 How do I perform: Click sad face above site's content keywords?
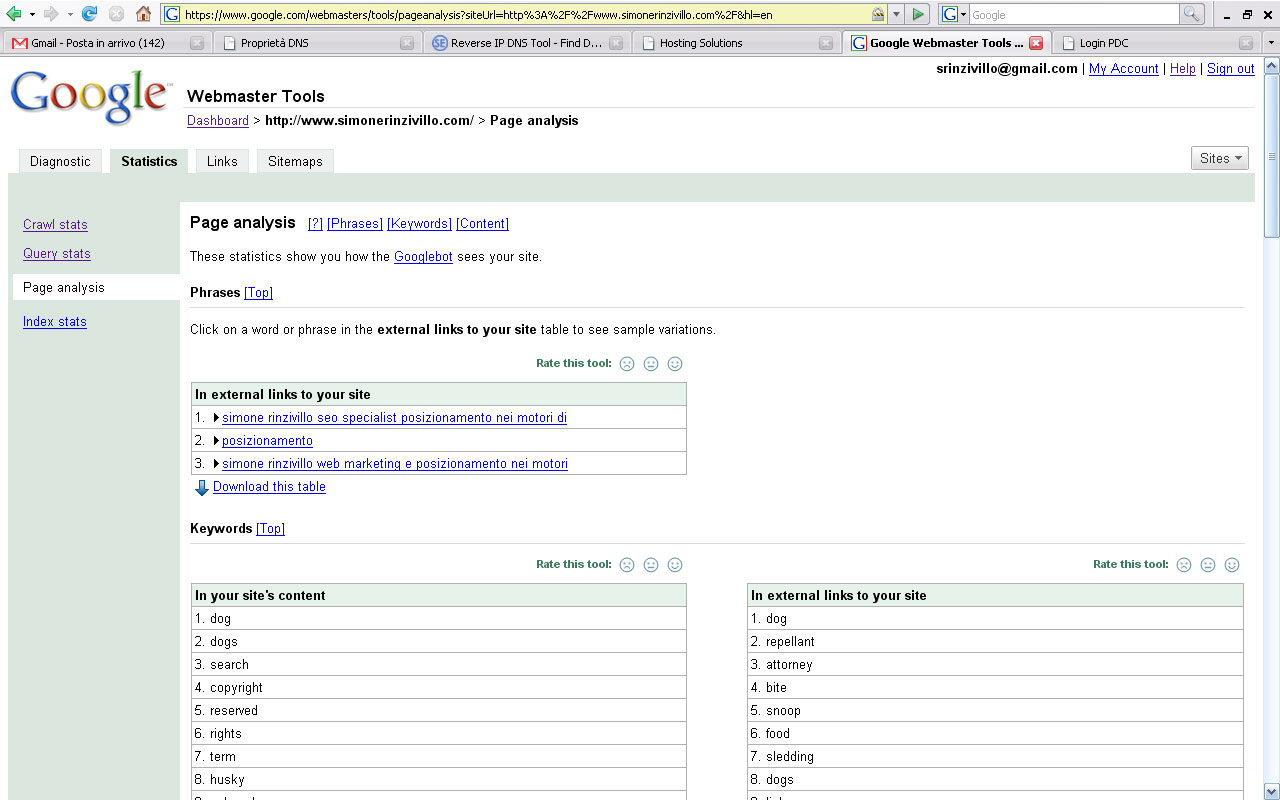(x=627, y=565)
